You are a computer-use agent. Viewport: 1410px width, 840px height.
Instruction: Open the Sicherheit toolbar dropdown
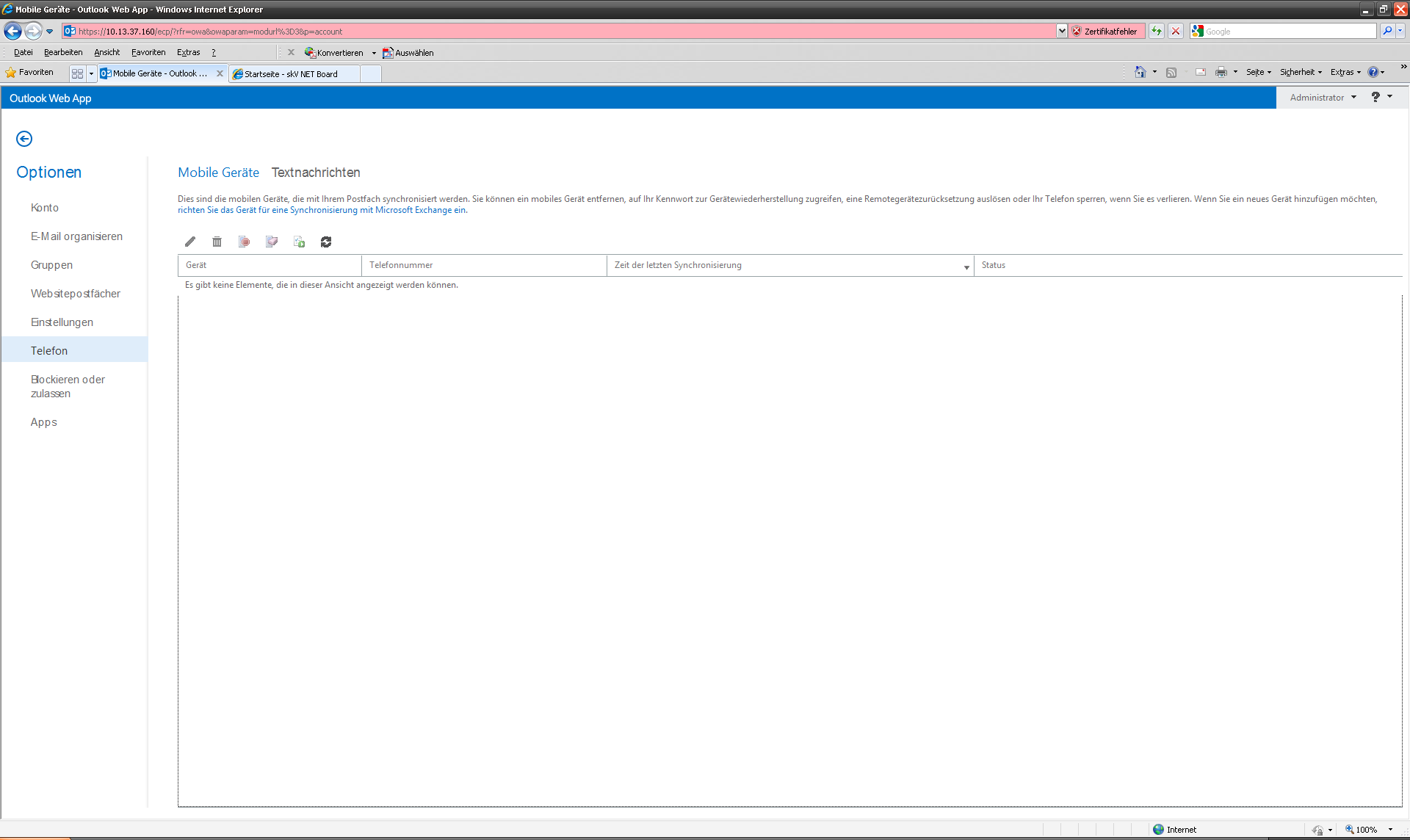1300,72
